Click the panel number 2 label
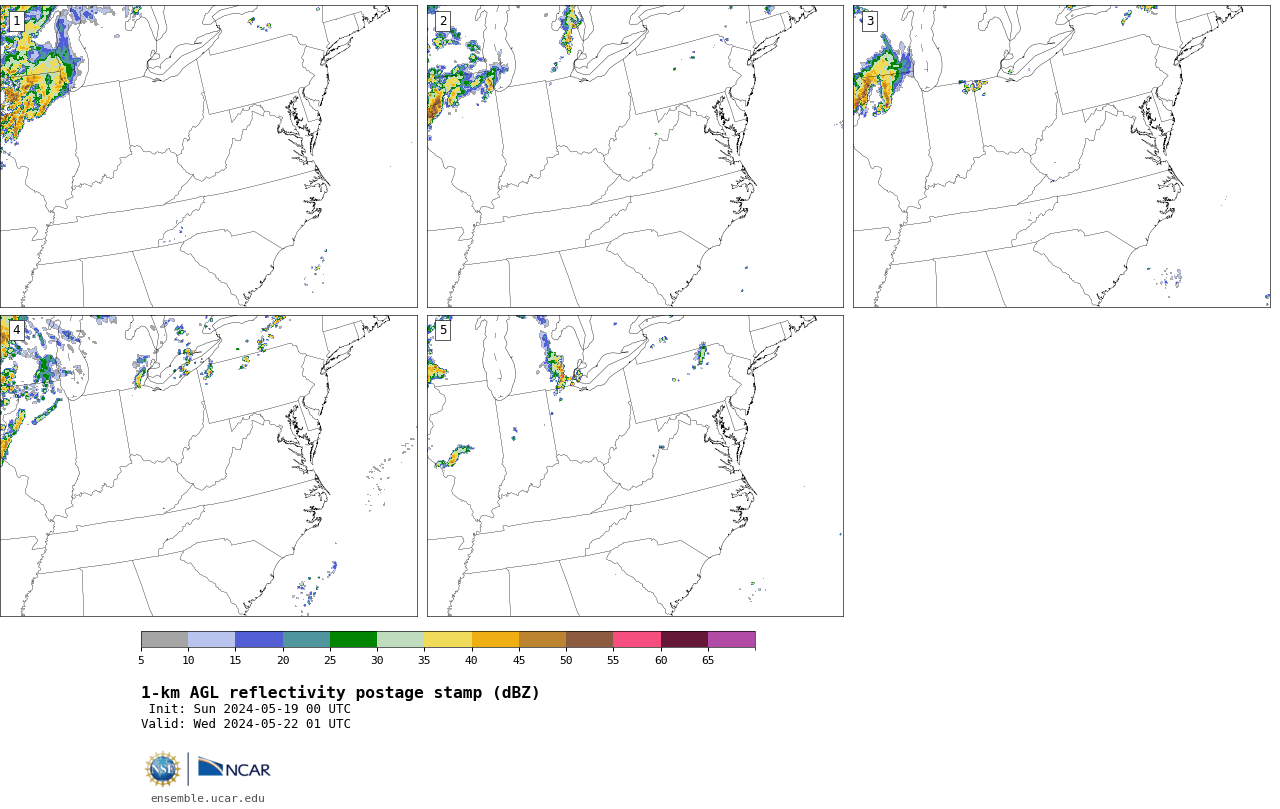The width and height of the screenshot is (1280, 809). coord(443,21)
